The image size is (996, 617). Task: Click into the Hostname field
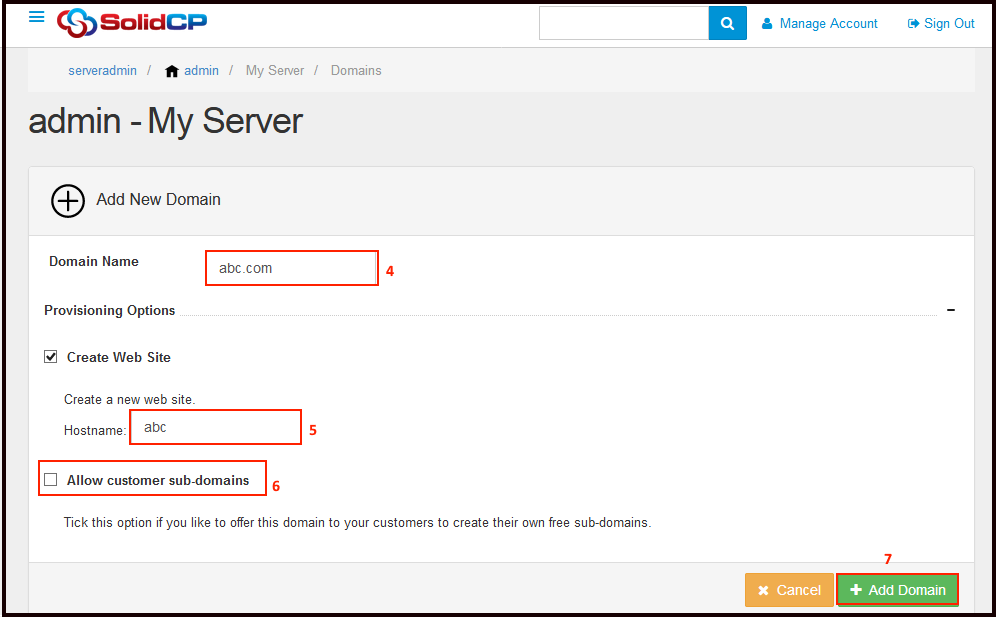215,427
